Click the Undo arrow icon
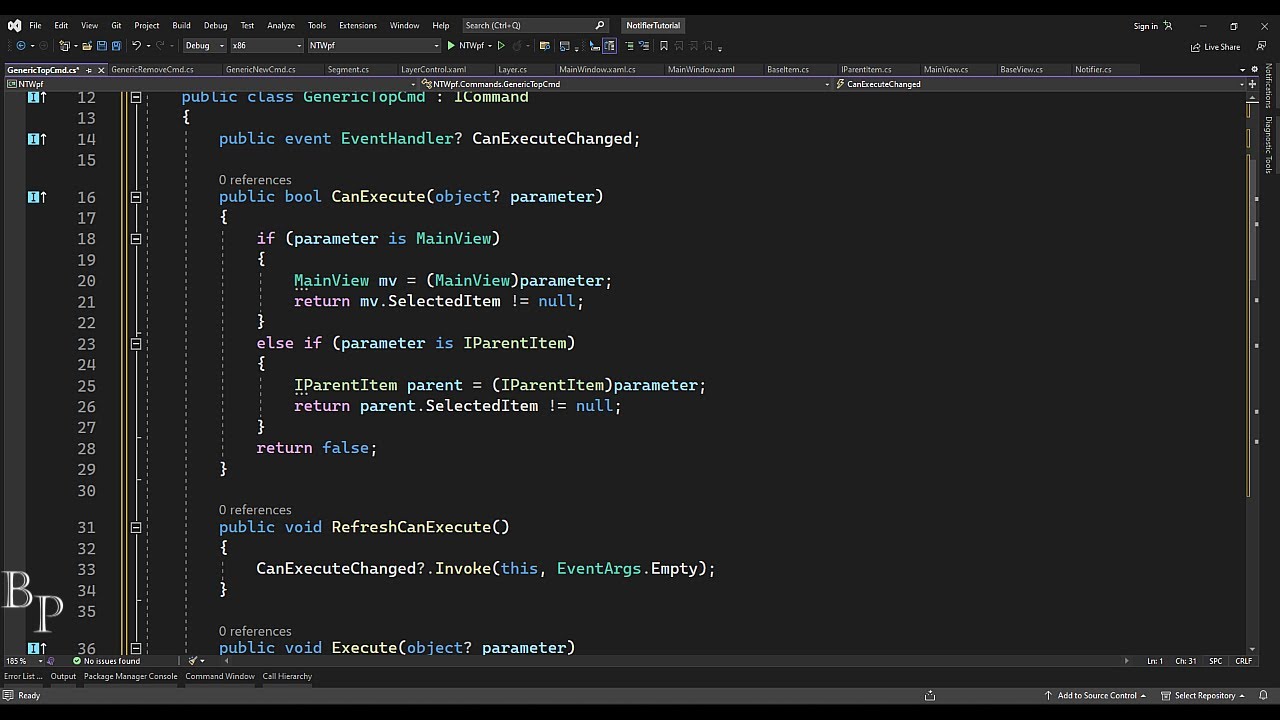Viewport: 1280px width, 720px height. pyautogui.click(x=136, y=45)
